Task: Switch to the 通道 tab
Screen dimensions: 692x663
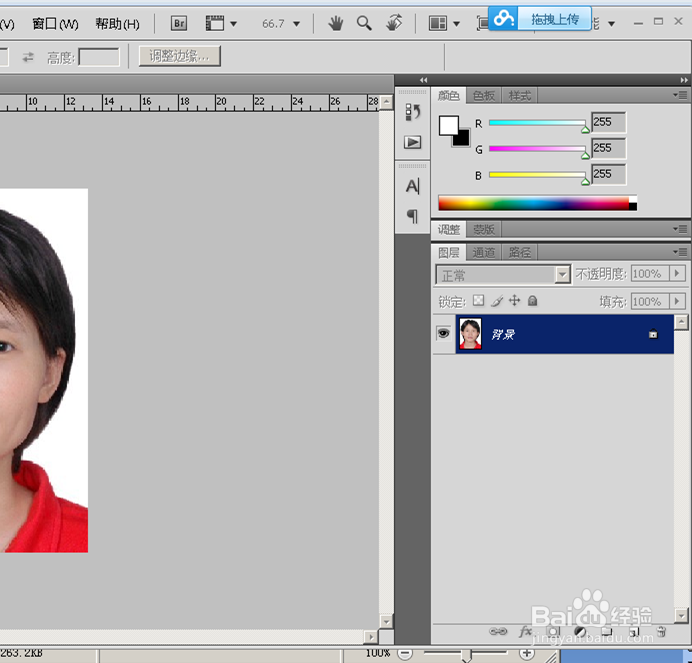Action: pos(484,252)
